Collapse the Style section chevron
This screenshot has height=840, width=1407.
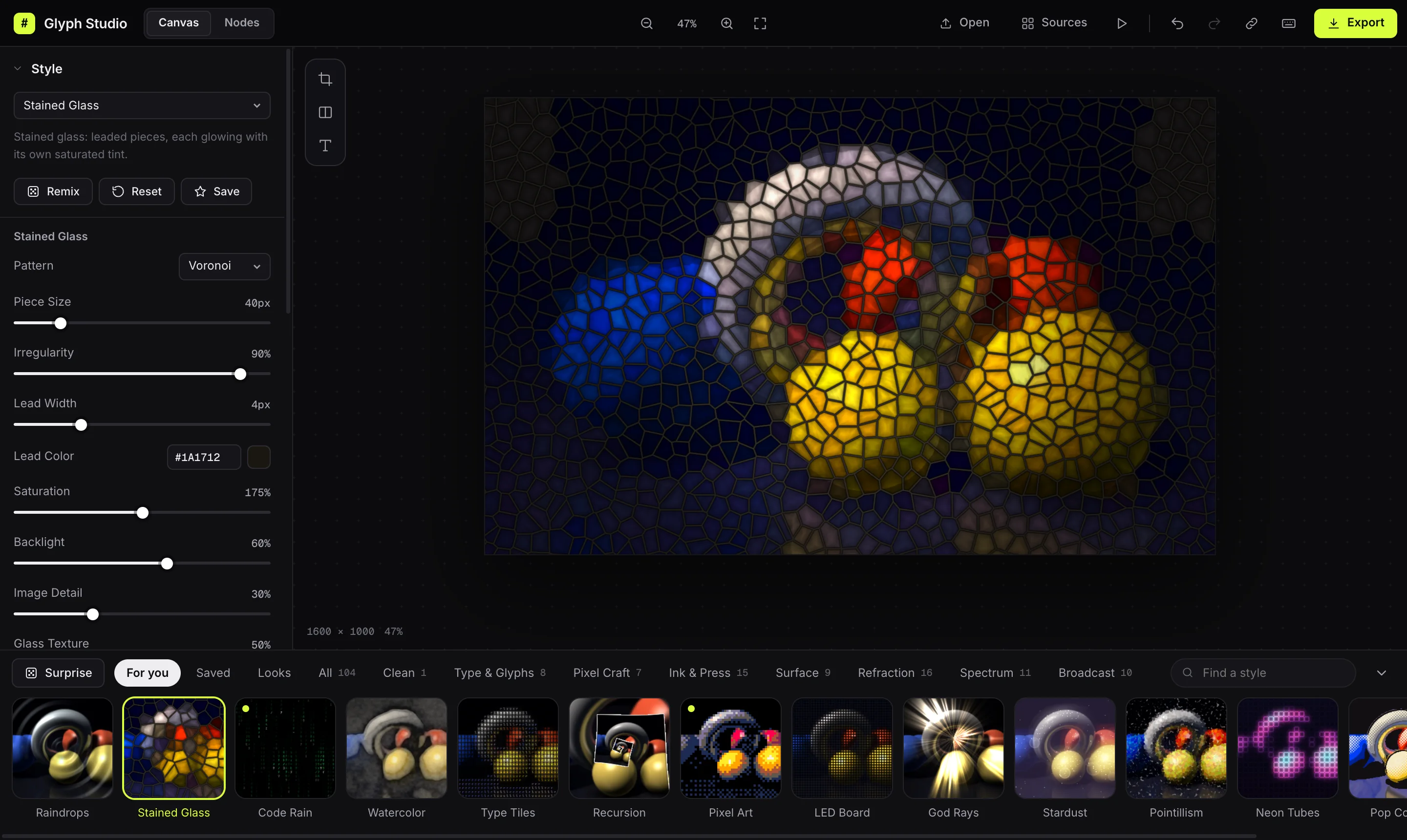[18, 68]
